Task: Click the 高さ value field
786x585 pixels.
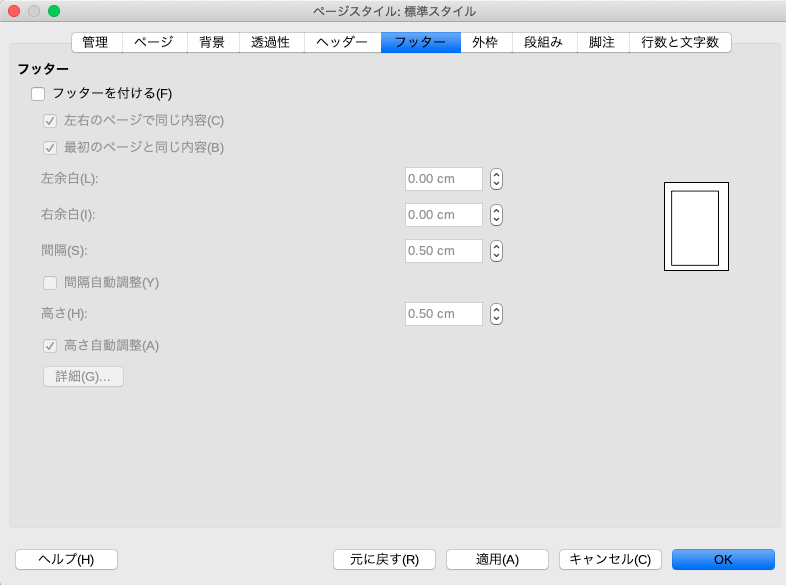Action: (444, 314)
